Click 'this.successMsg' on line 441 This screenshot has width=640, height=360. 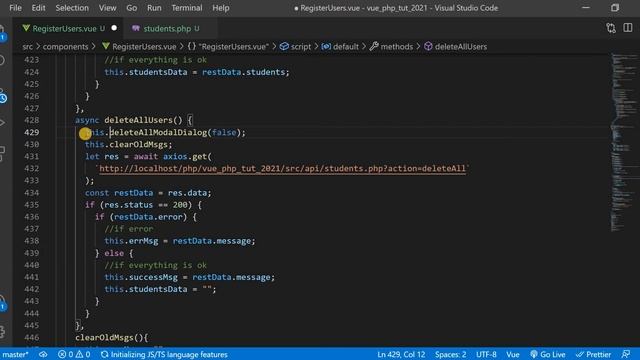[x=141, y=277]
